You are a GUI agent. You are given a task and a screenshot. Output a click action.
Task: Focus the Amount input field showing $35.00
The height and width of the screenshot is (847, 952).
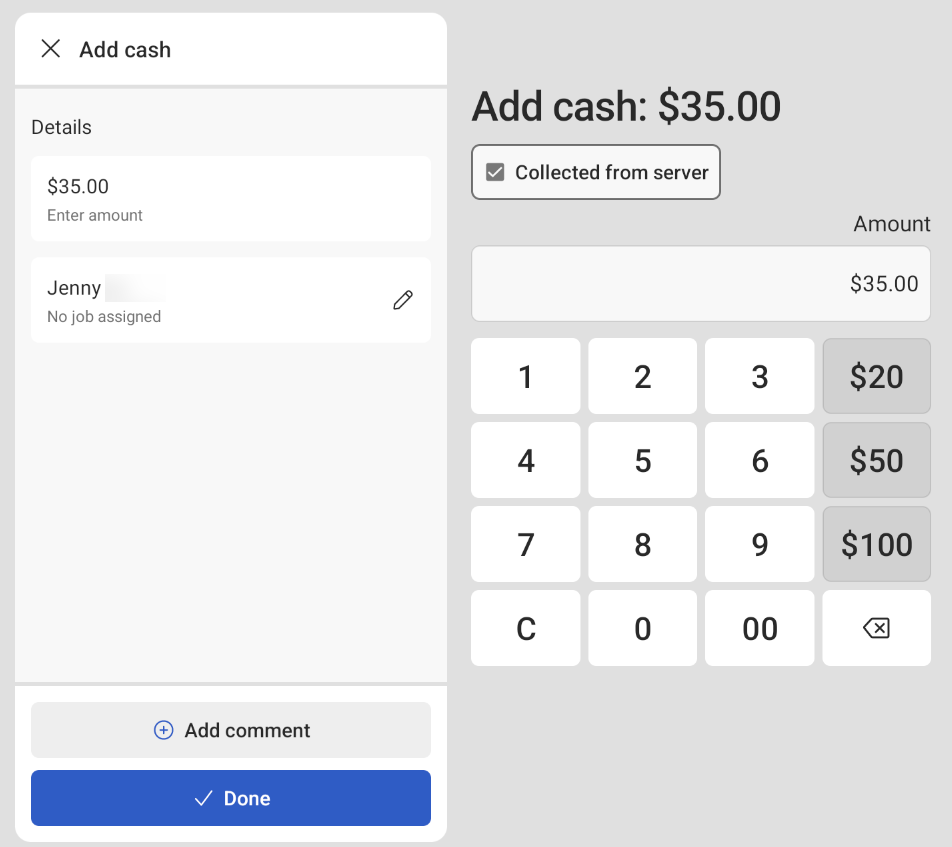701,284
